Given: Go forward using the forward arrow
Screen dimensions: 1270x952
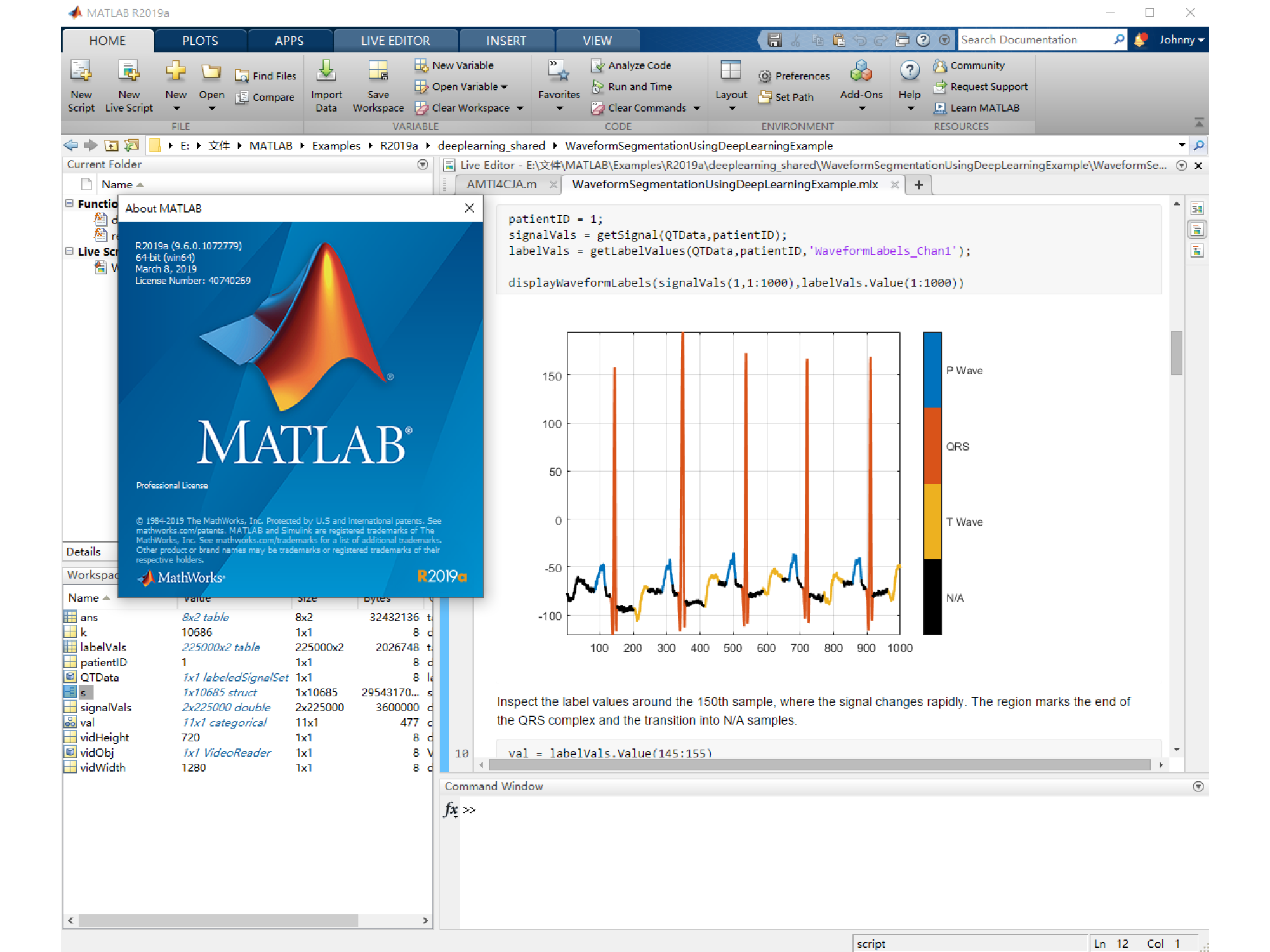Looking at the screenshot, I should tap(91, 145).
